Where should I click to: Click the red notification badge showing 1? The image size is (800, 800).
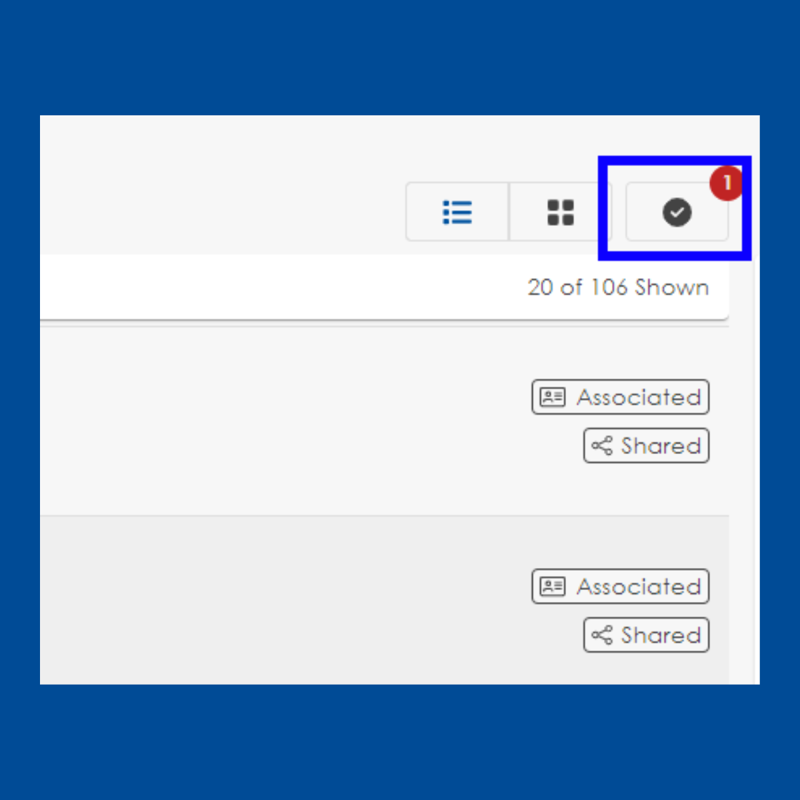726,183
